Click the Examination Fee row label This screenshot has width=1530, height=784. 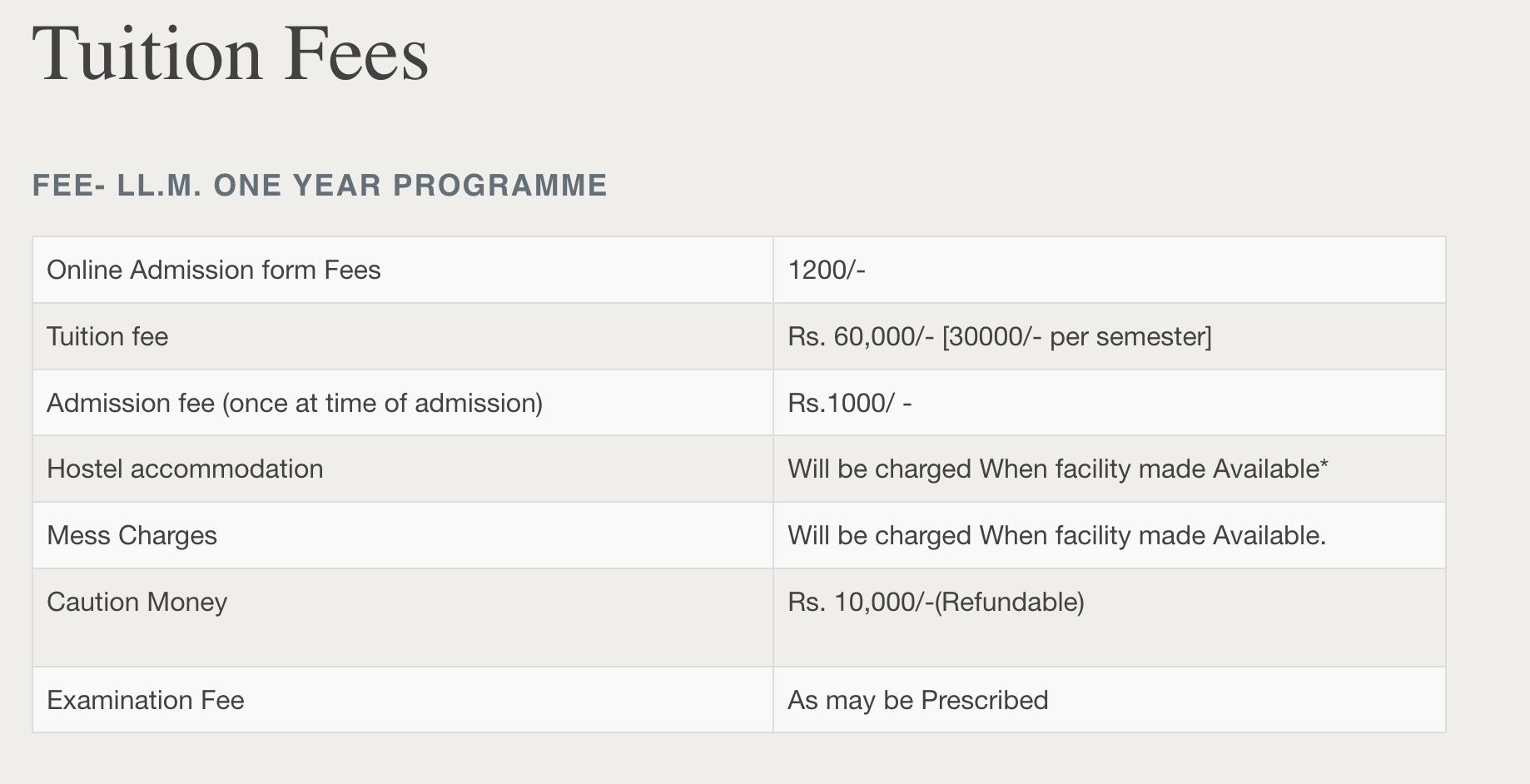[146, 701]
